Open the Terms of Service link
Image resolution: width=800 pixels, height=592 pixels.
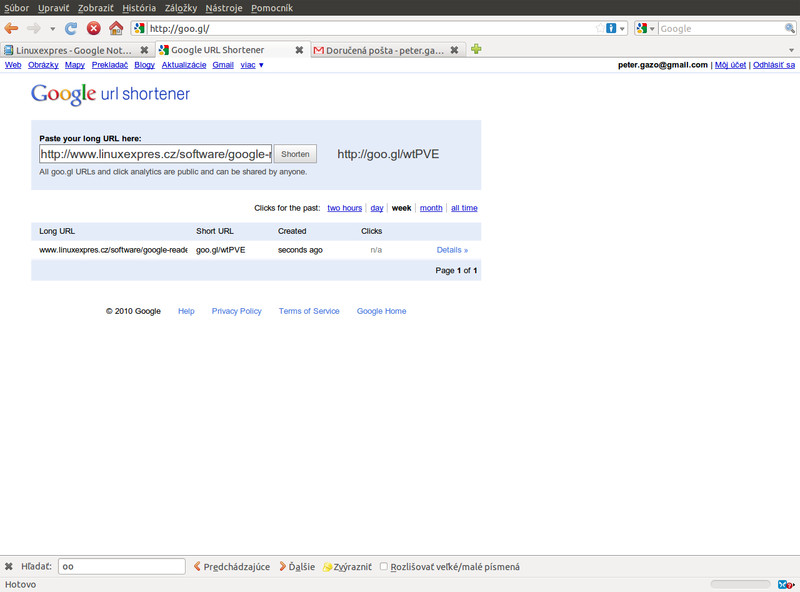point(309,311)
